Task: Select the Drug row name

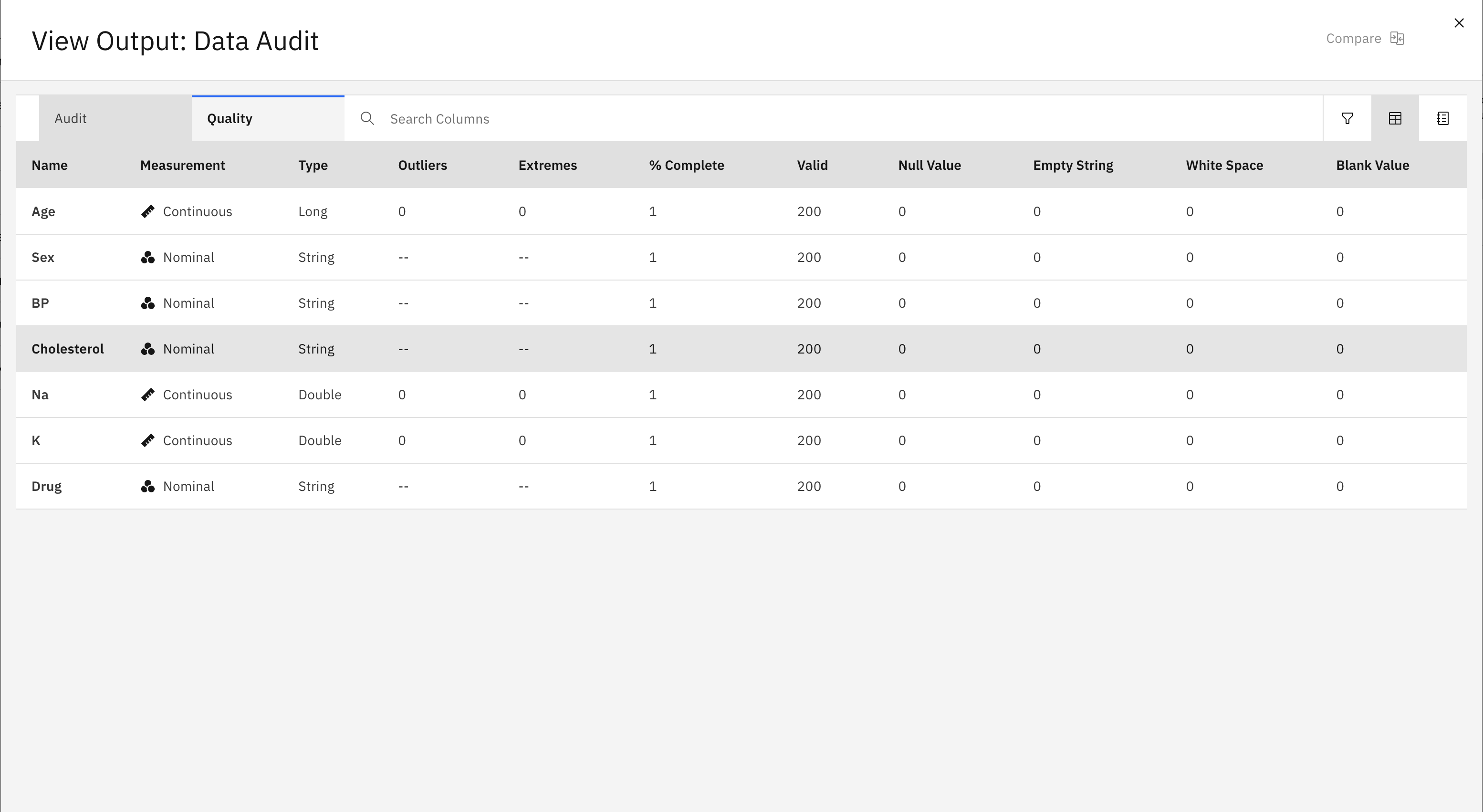Action: (47, 487)
